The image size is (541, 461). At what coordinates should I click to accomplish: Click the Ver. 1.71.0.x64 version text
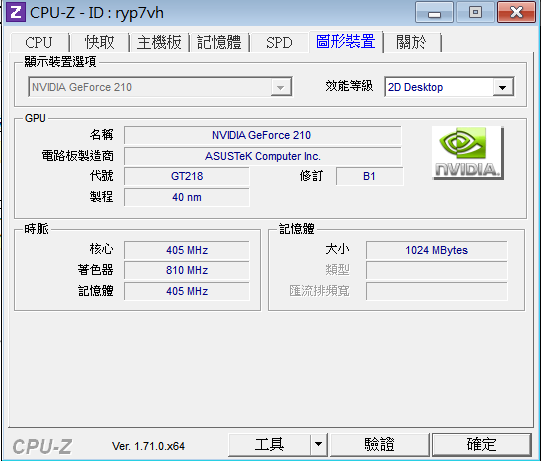148,446
